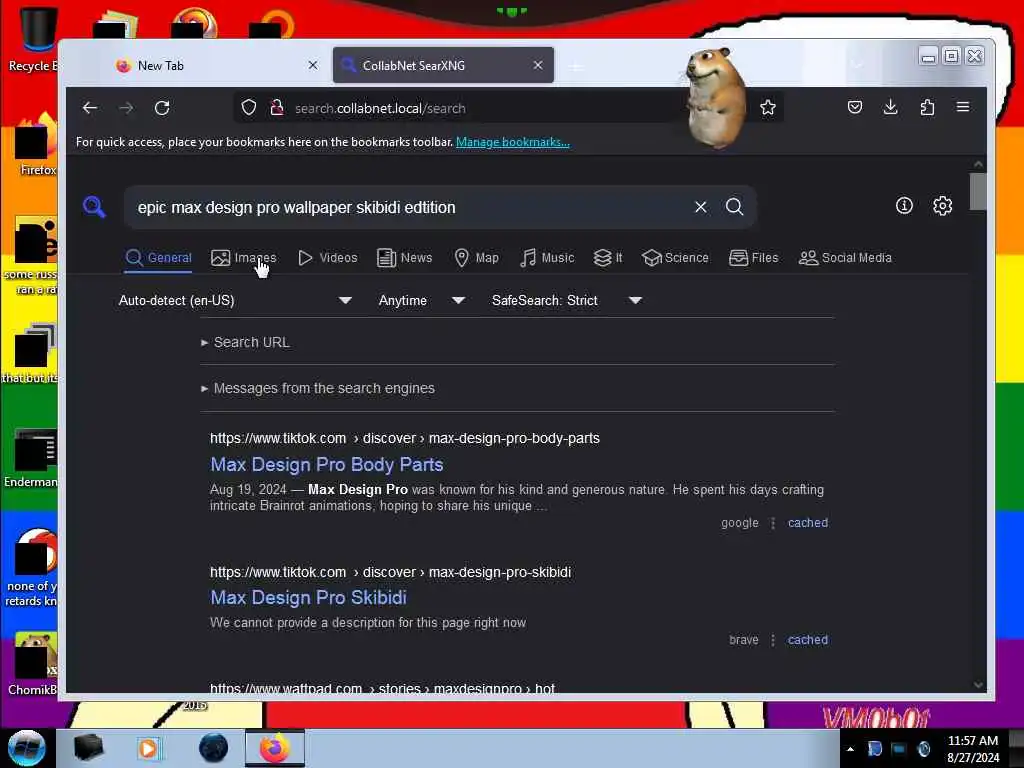The image size is (1024, 768).
Task: Click the search query input field
Action: [x=411, y=207]
